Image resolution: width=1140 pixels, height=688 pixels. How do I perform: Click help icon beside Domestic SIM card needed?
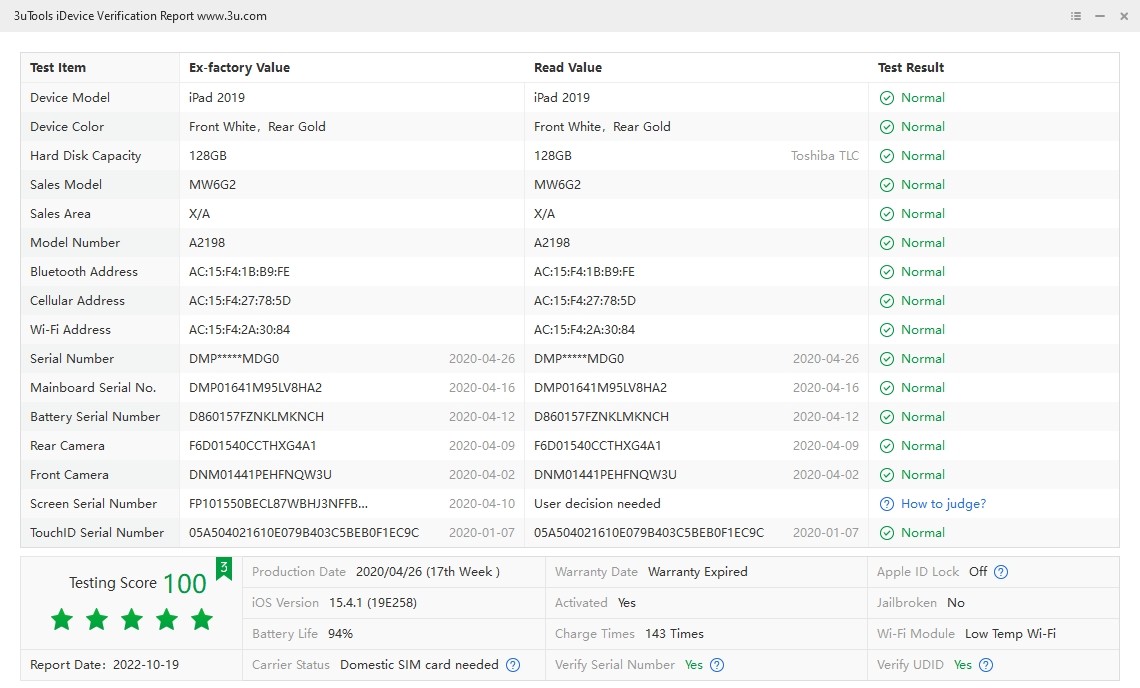(513, 665)
